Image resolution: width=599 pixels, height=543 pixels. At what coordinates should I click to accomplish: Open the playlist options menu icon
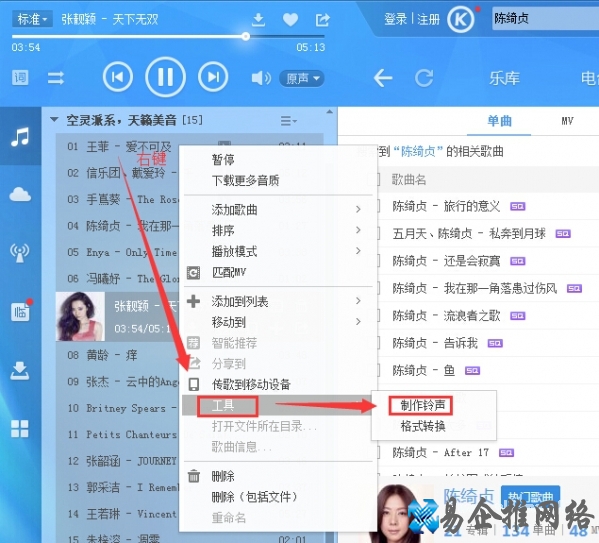pyautogui.click(x=288, y=121)
